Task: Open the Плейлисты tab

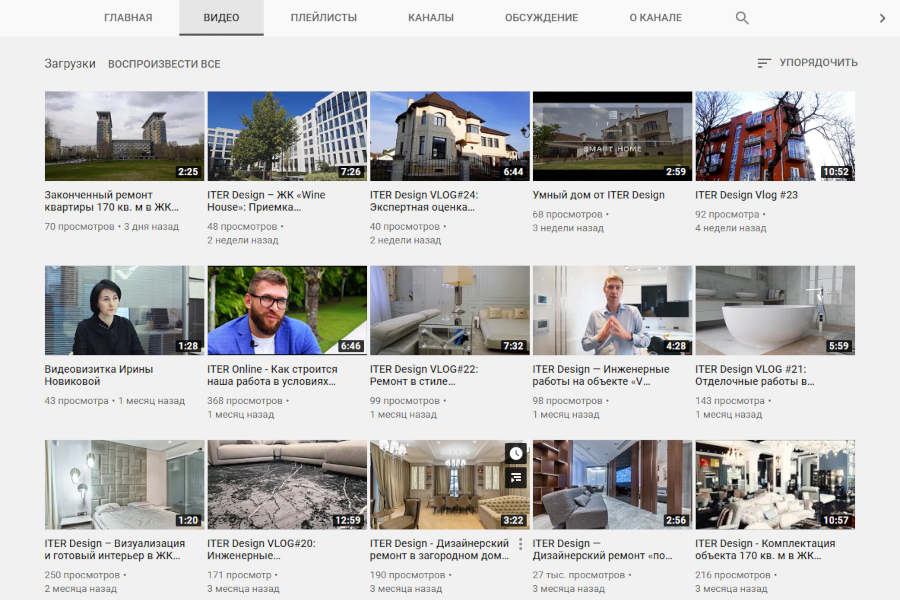Action: [323, 18]
